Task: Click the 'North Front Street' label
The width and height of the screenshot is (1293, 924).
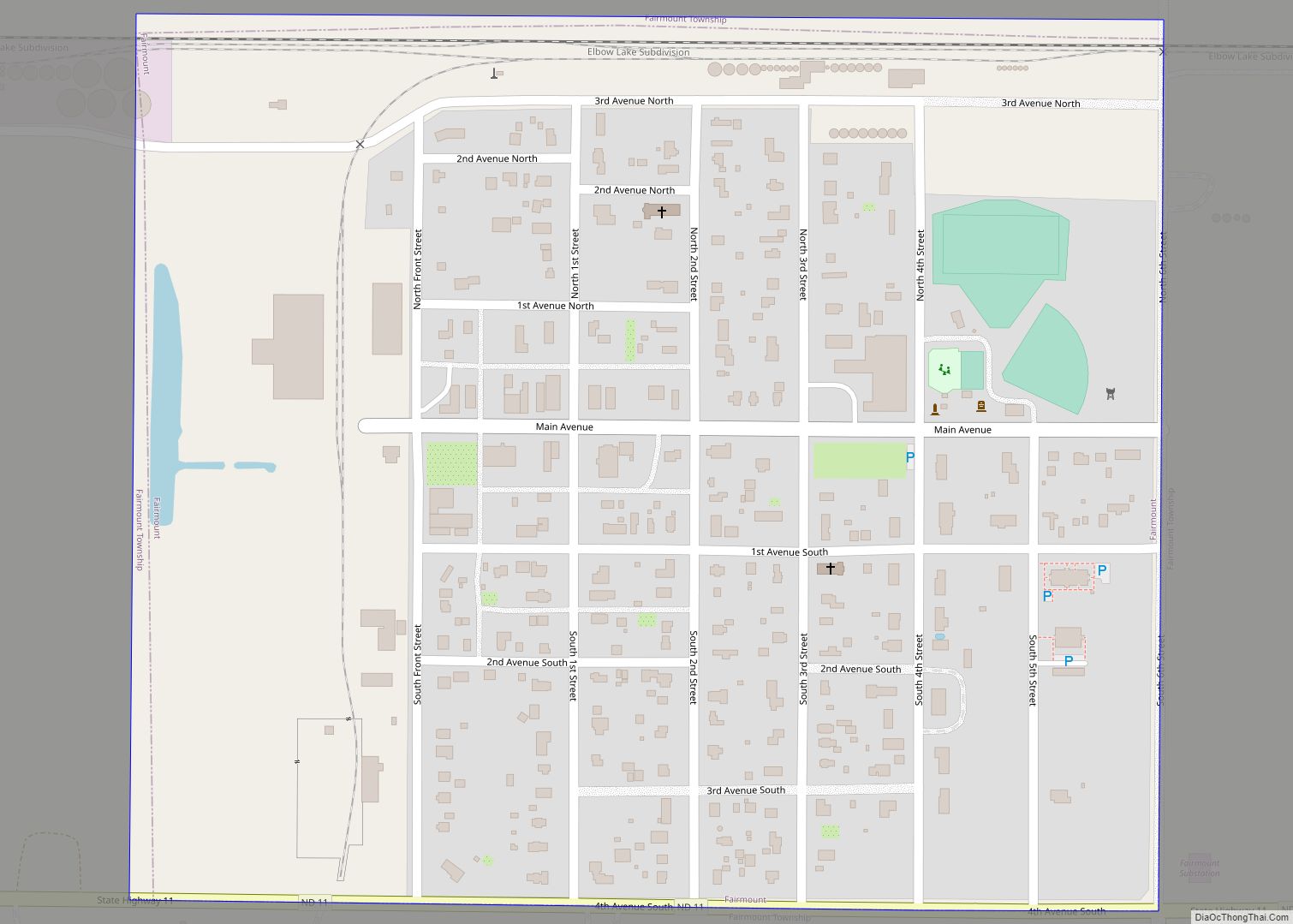Action: click(x=418, y=269)
